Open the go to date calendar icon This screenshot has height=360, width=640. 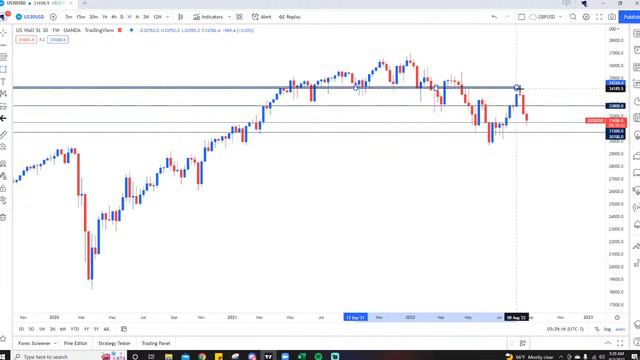click(124, 329)
